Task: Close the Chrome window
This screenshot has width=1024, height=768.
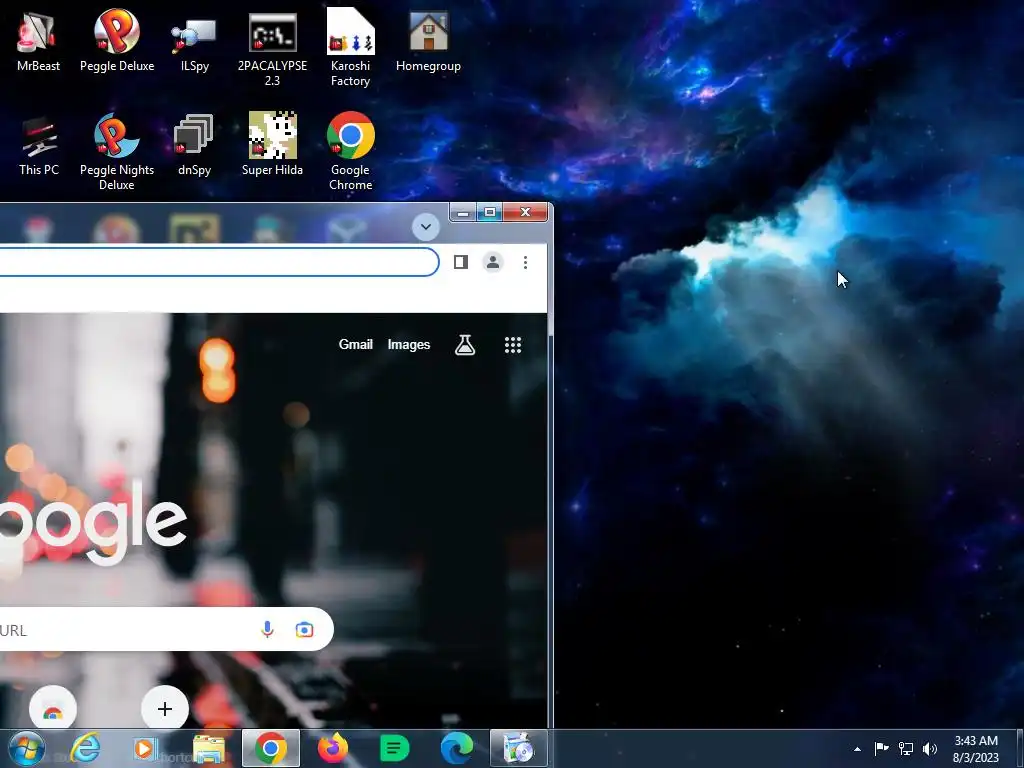Action: (525, 212)
